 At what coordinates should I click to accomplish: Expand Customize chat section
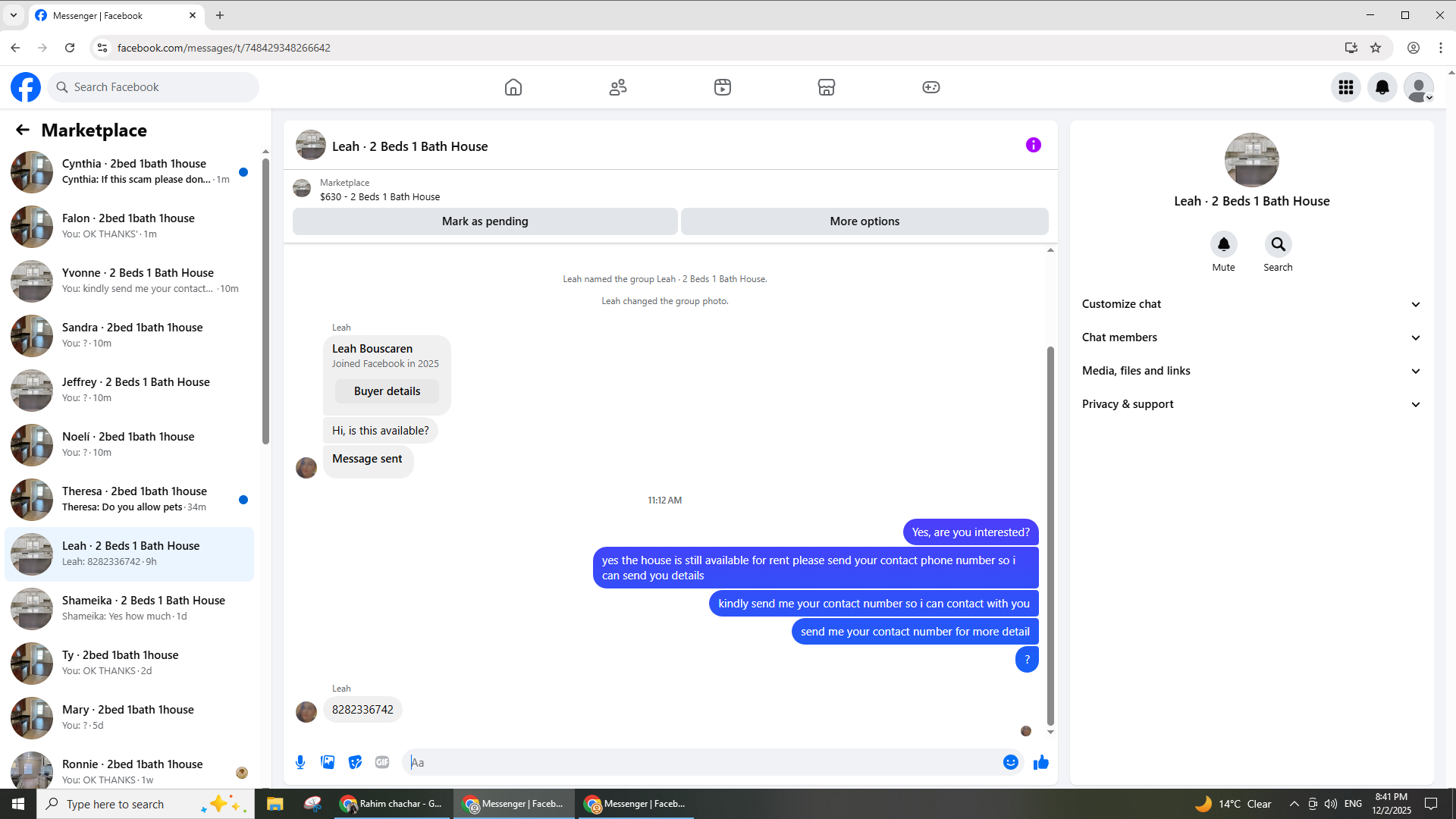click(x=1251, y=304)
